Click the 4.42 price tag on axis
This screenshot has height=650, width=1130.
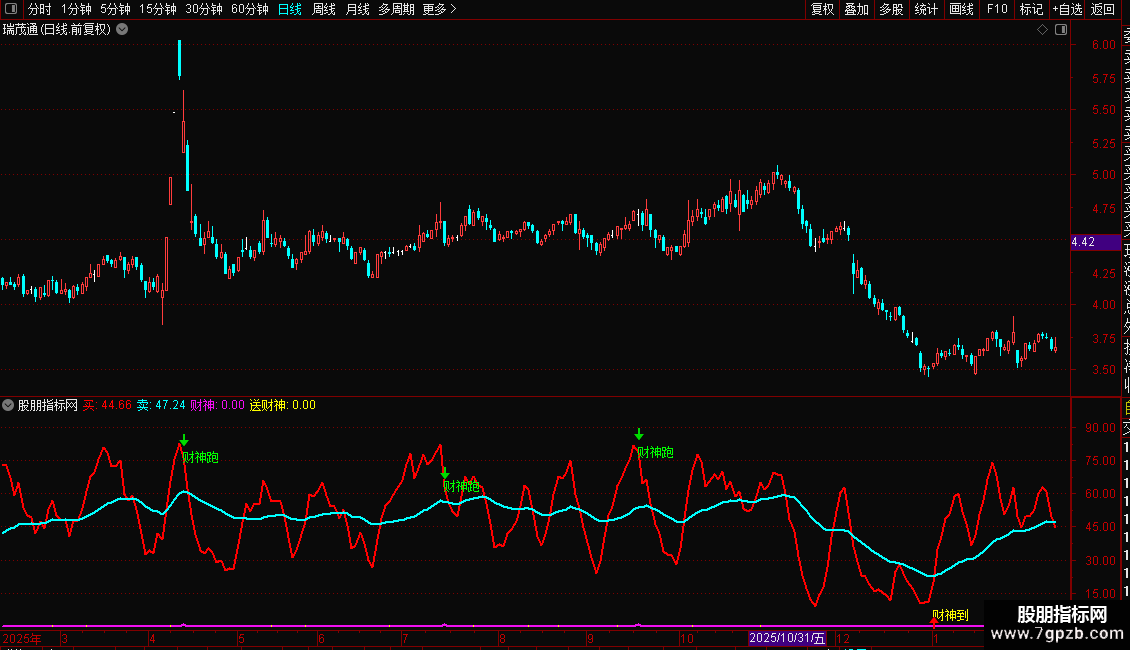click(1095, 242)
